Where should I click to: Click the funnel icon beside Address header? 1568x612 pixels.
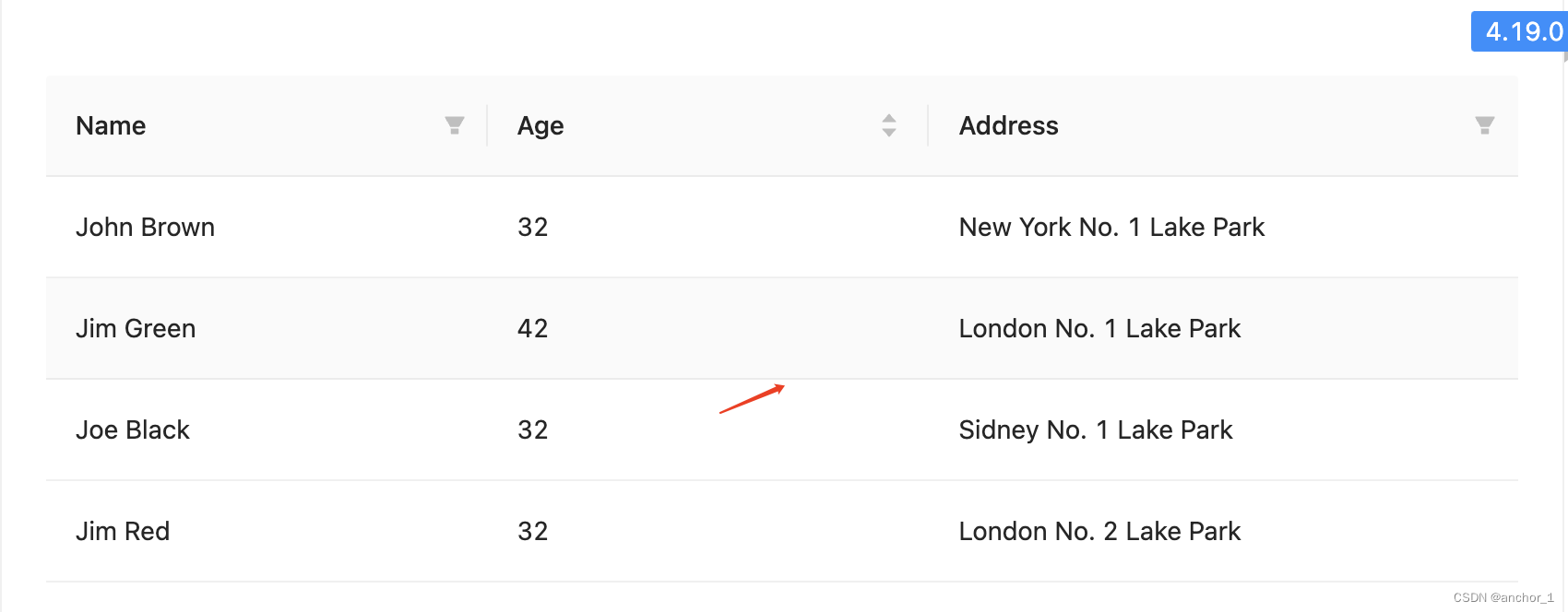tap(1483, 125)
